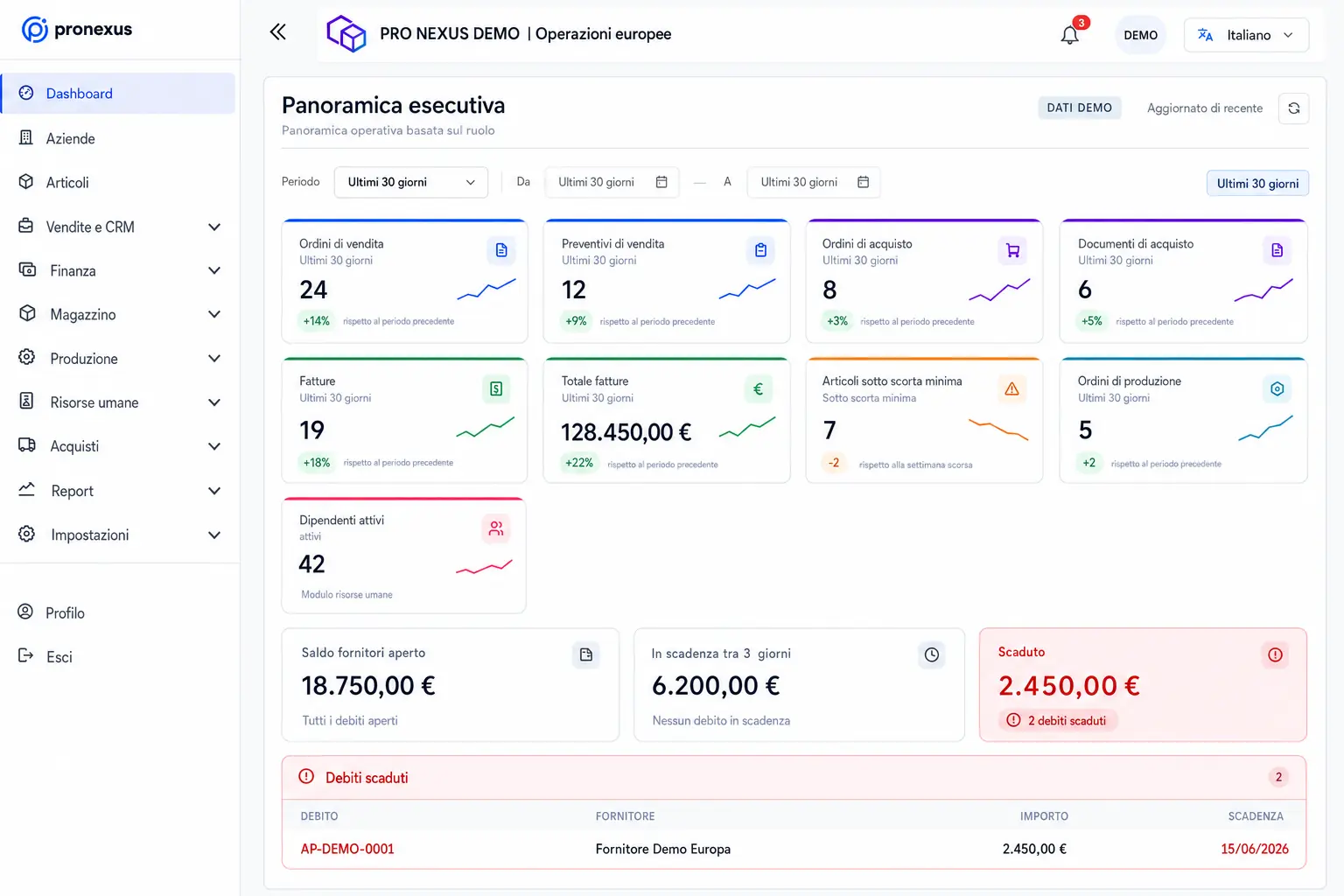Click icon in Saldo fornitori aperto card
Image resolution: width=1344 pixels, height=896 pixels.
coord(586,654)
